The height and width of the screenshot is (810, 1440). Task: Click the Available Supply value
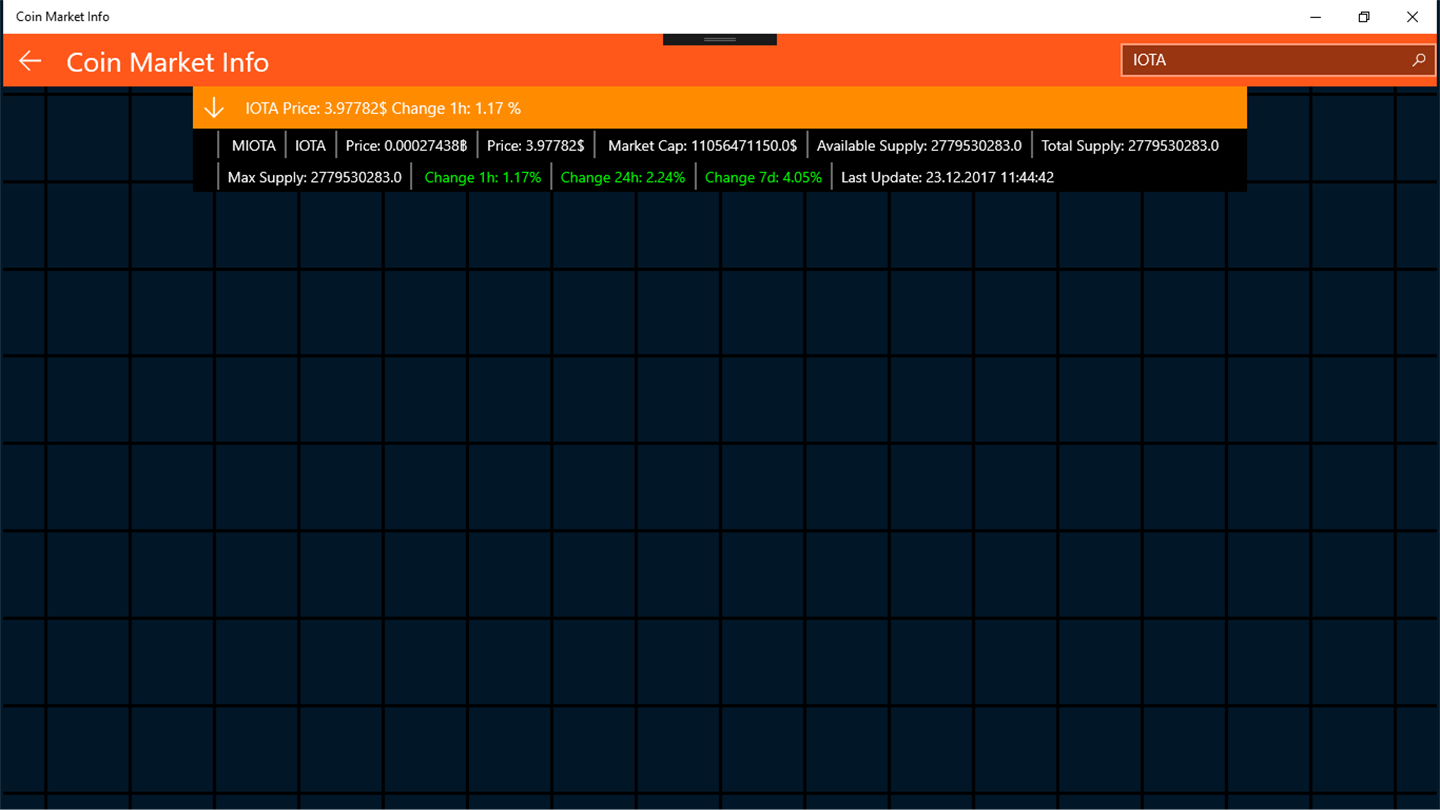click(919, 146)
